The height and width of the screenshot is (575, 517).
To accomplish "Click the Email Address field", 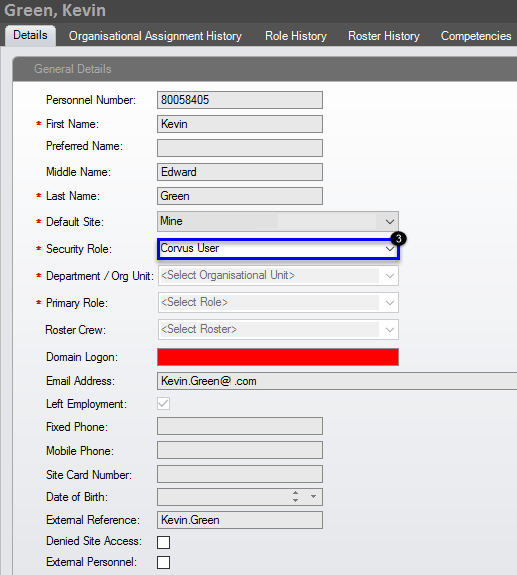I will [x=337, y=381].
